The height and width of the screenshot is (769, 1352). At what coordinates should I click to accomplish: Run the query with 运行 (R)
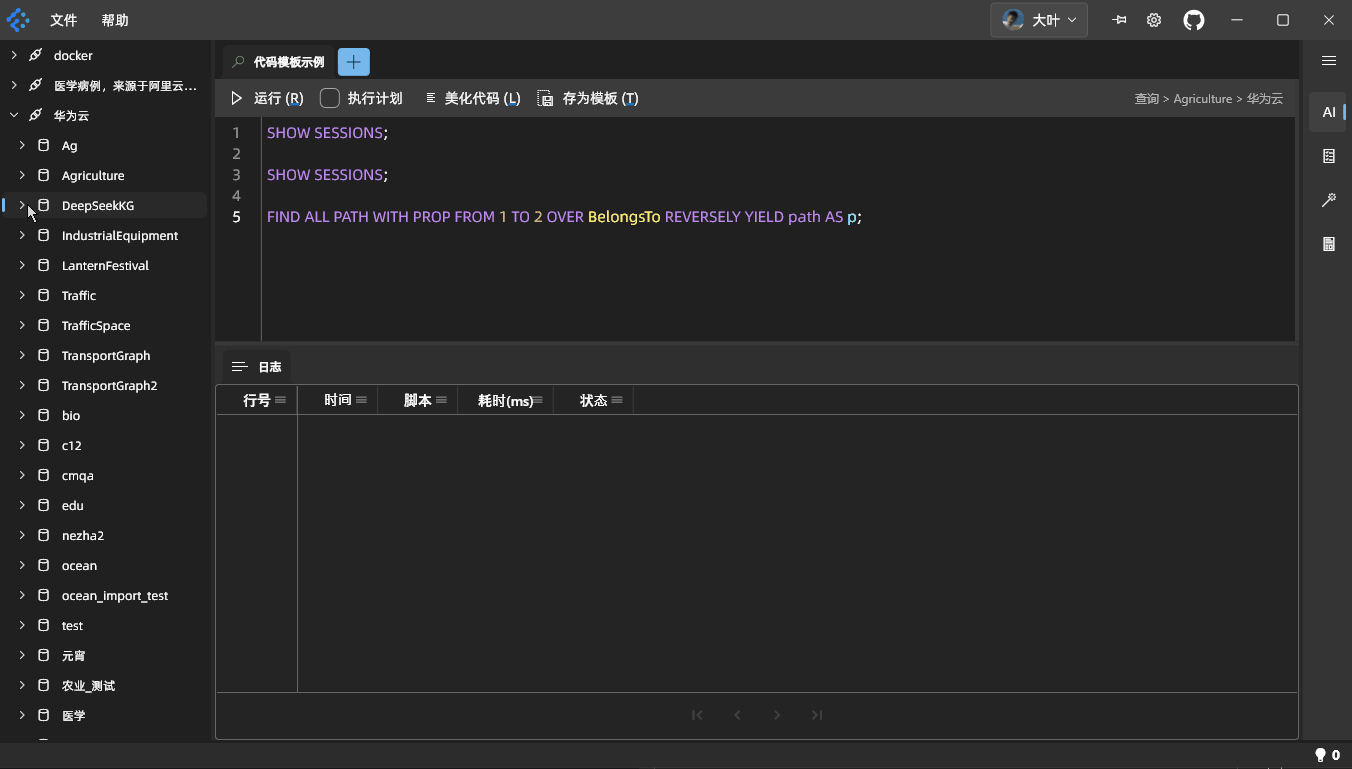tap(267, 98)
